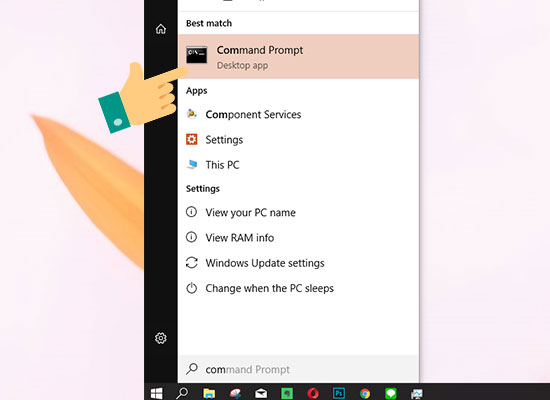The height and width of the screenshot is (400, 550).
Task: Open the Windows Start menu button
Action: (x=156, y=393)
